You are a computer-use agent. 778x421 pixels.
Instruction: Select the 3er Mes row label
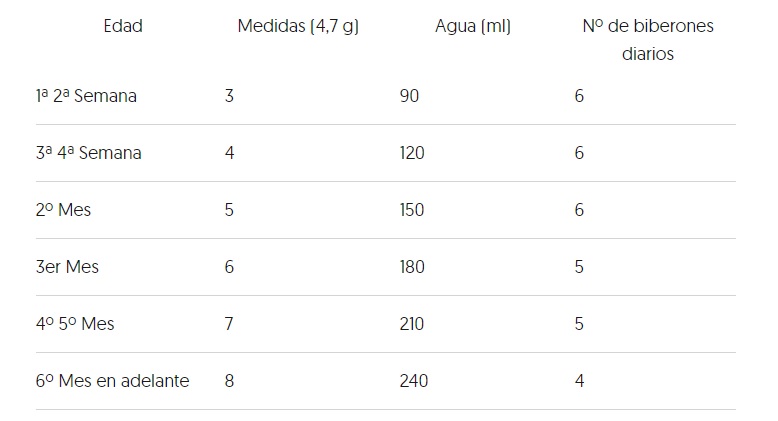click(x=67, y=267)
